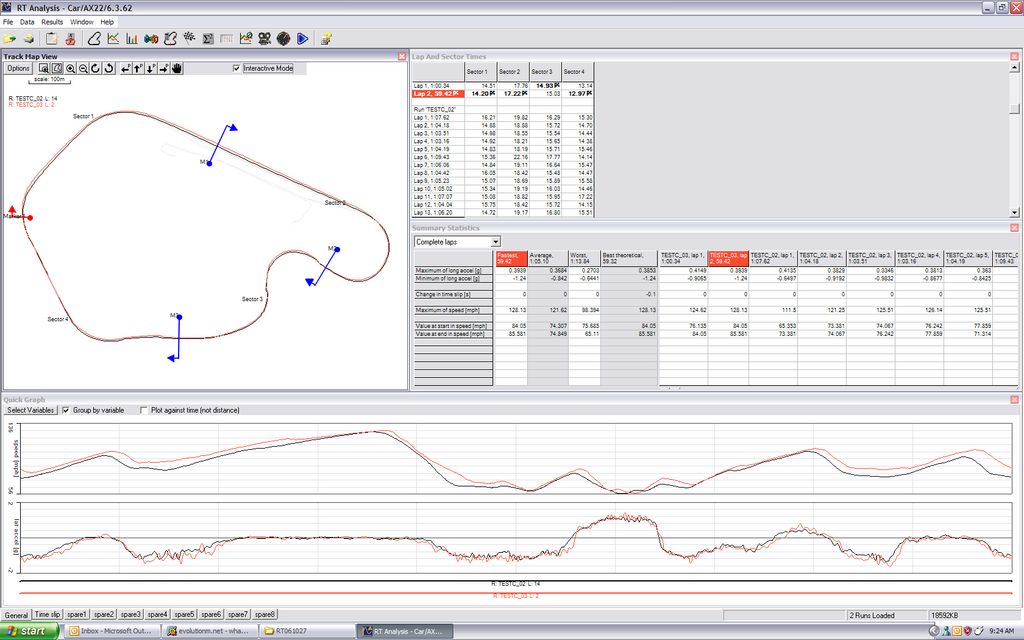Uncheck Group by variable
This screenshot has width=1024, height=640.
(66, 410)
